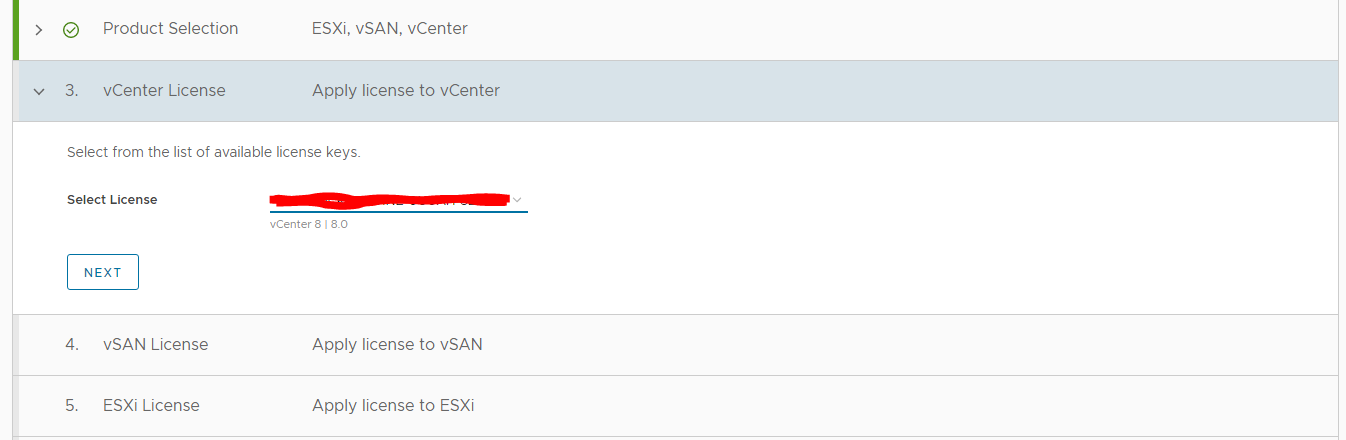Select the Product Selection step title
The image size is (1346, 440).
[x=170, y=29]
